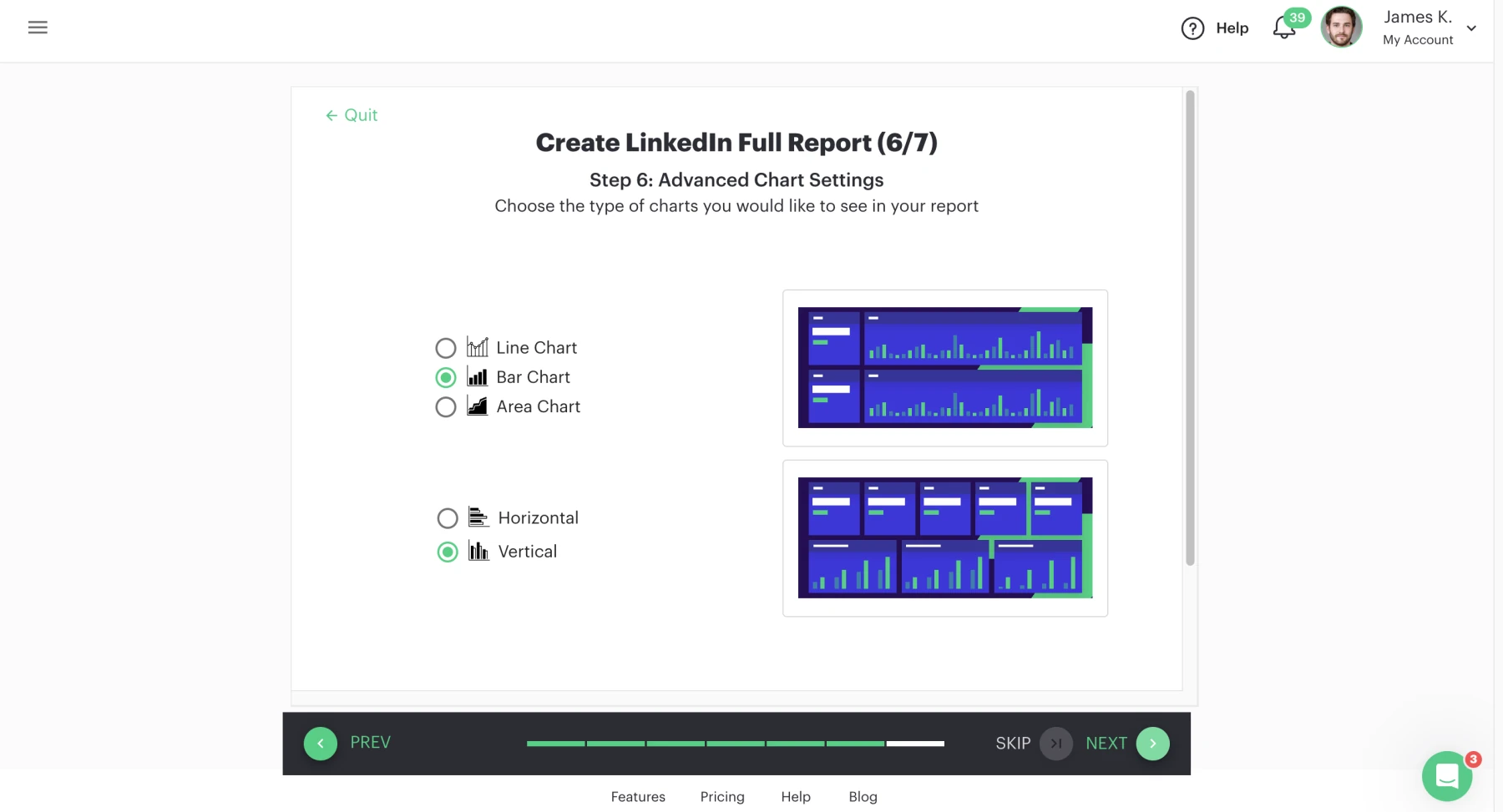Click the green NEXT arrow button
The height and width of the screenshot is (812, 1503).
1153,744
